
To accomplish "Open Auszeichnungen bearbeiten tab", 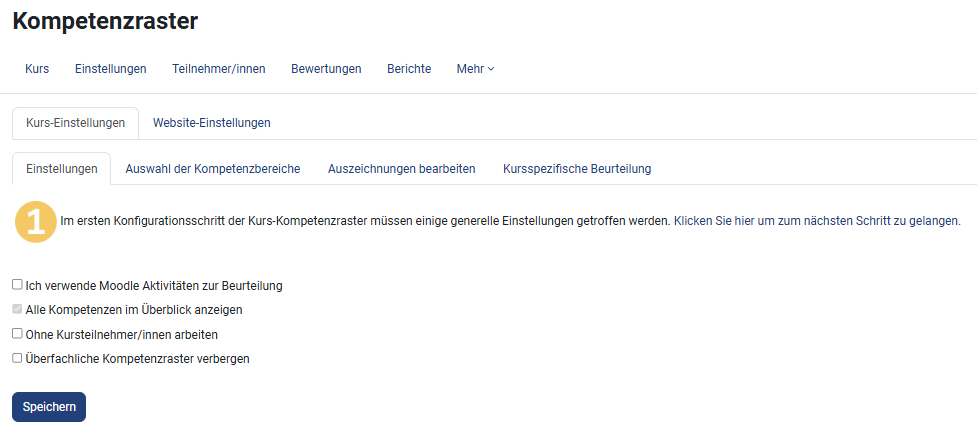I will coord(401,169).
